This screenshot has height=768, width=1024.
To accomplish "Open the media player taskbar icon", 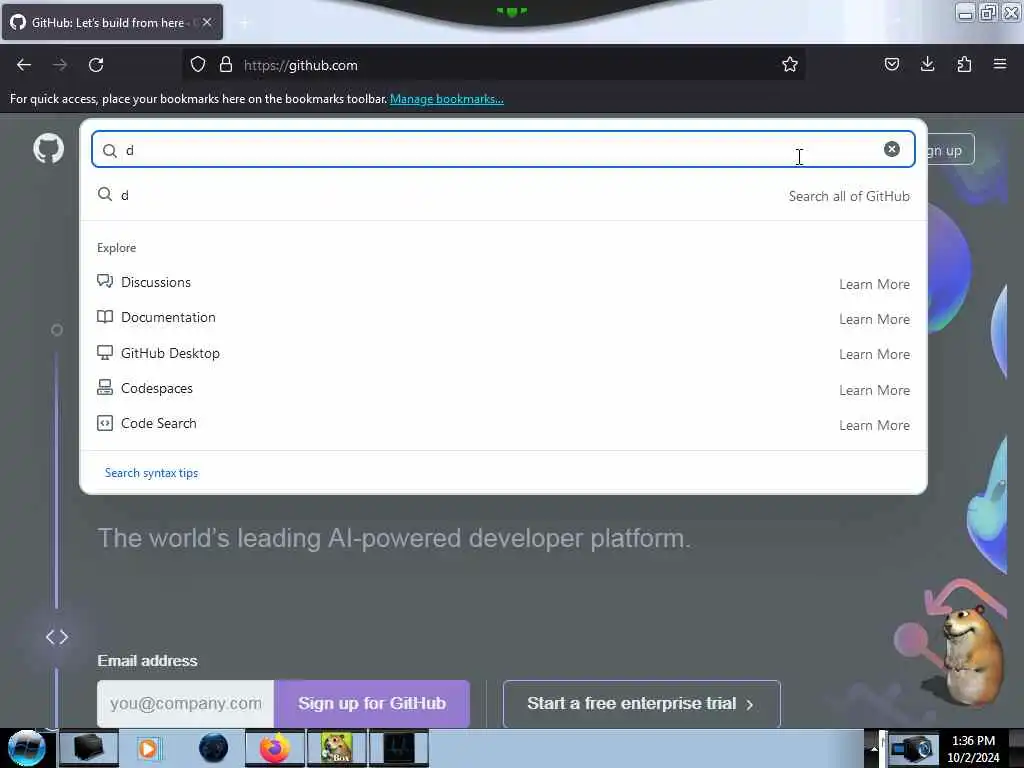I will click(148, 748).
